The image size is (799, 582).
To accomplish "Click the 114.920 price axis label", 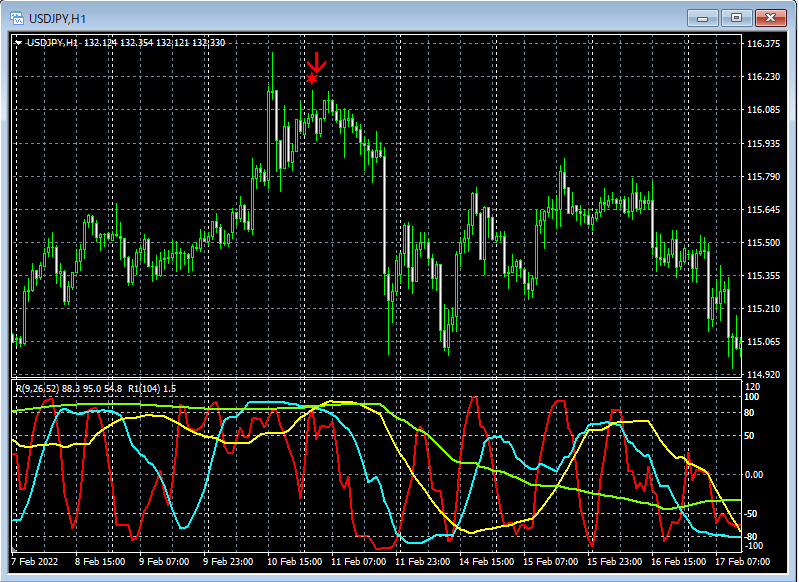I will 763,375.
